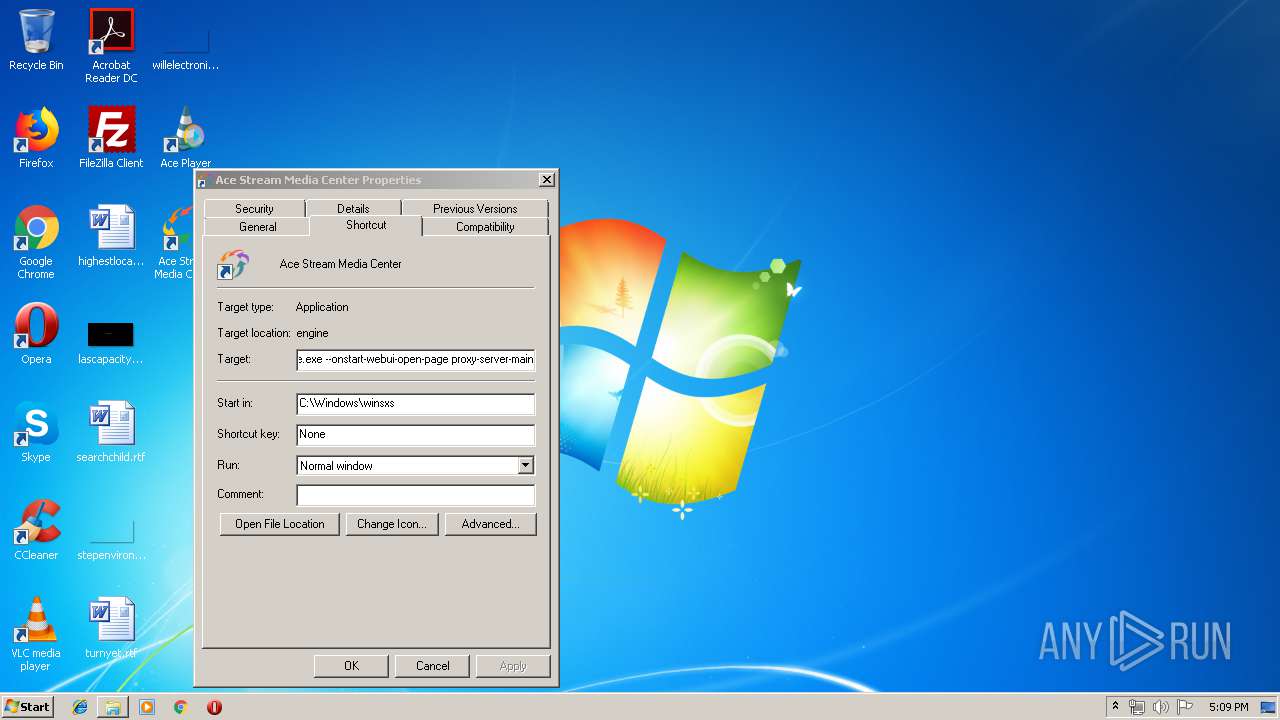1280x720 pixels.
Task: Click the Show desktop button
Action: tap(1269, 707)
